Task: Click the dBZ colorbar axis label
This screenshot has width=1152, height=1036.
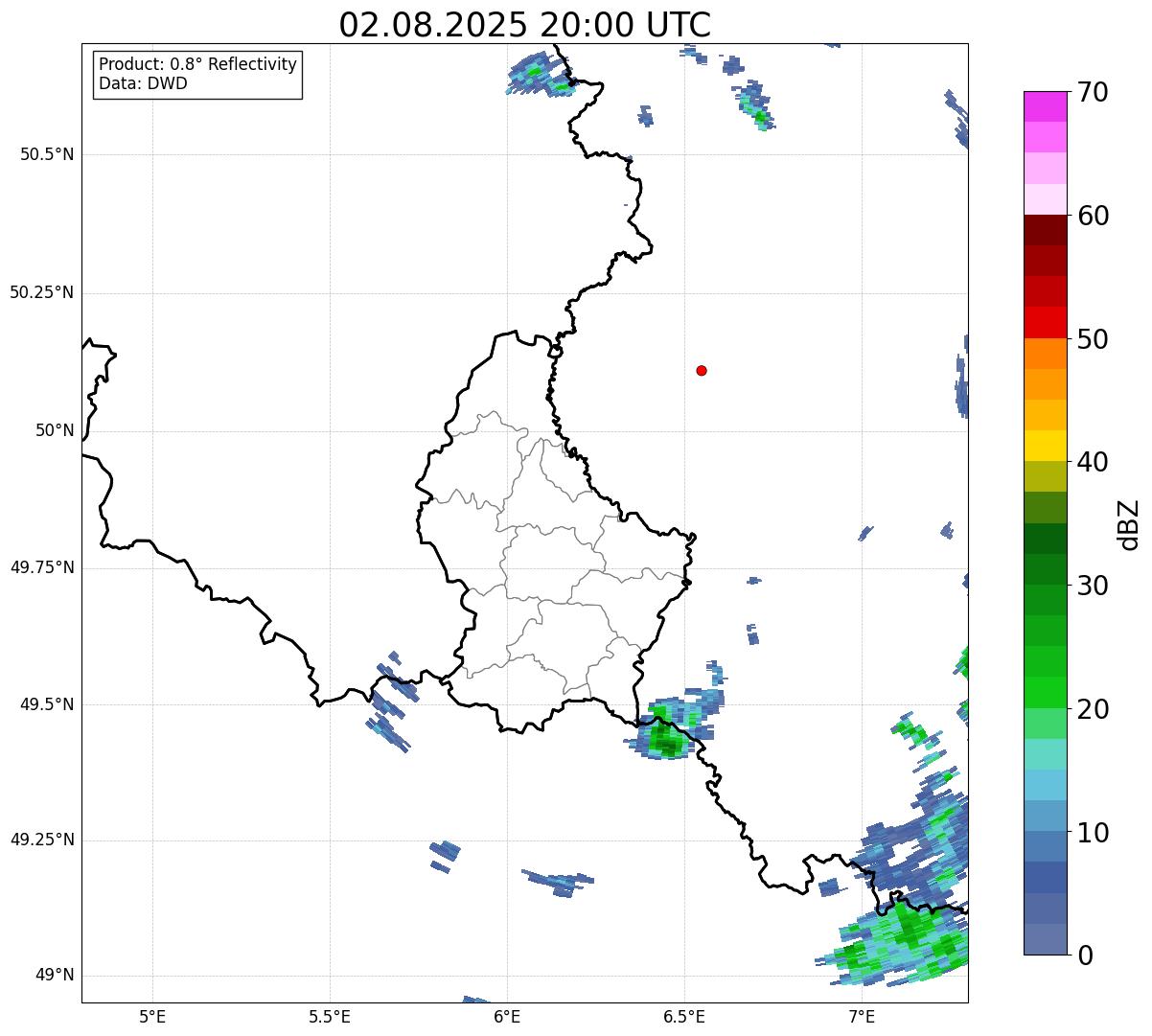Action: tap(1128, 523)
